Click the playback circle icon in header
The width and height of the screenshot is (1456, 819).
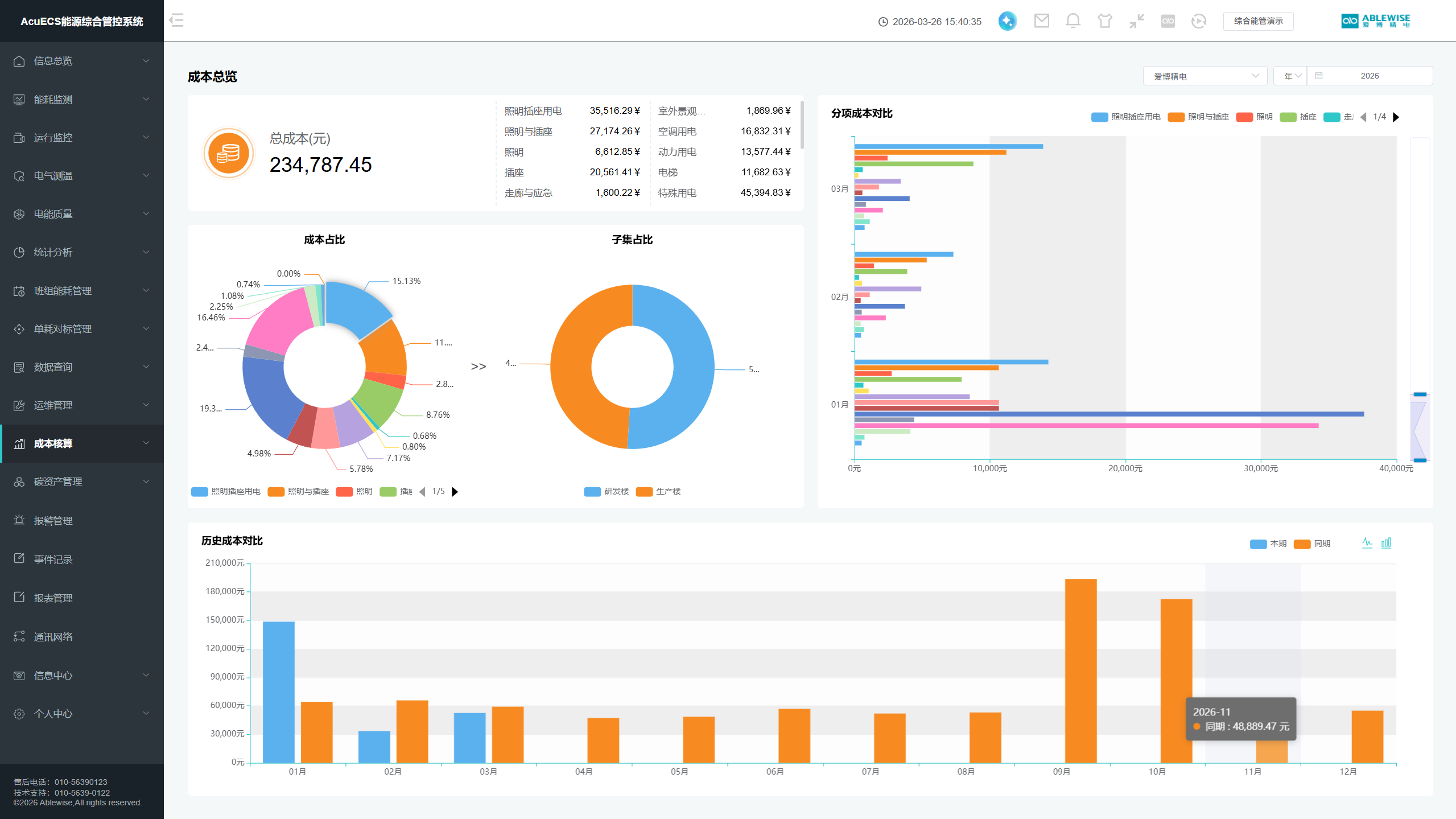tap(1198, 21)
